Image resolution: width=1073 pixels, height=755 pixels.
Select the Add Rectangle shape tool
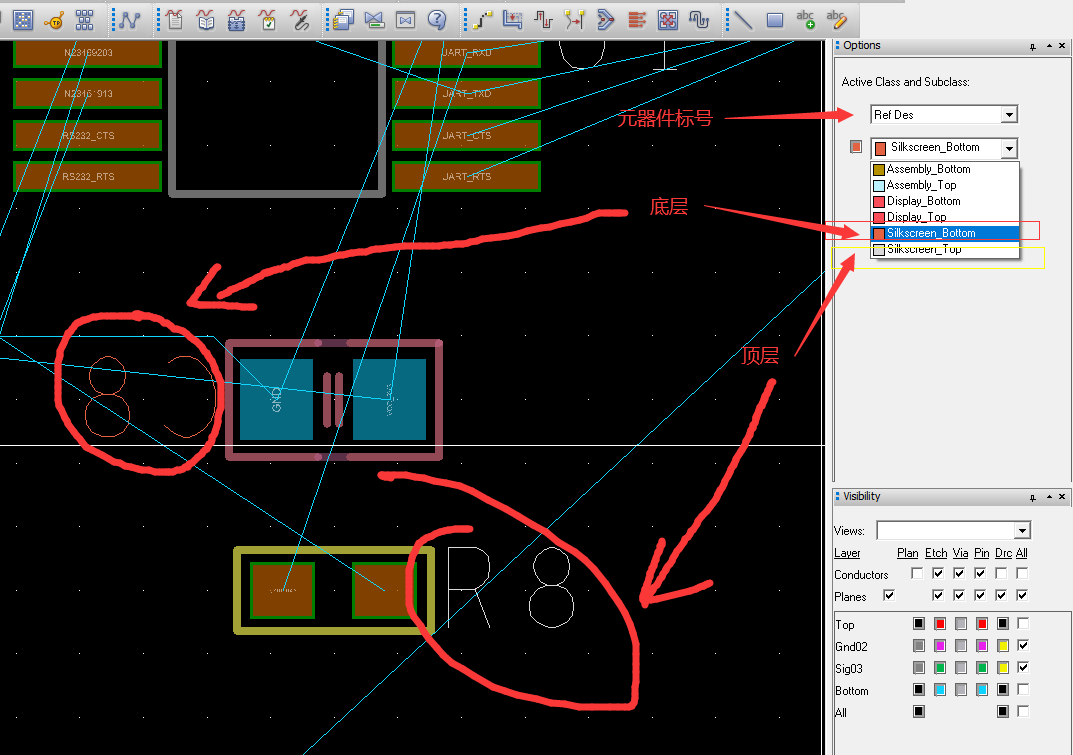tap(775, 19)
